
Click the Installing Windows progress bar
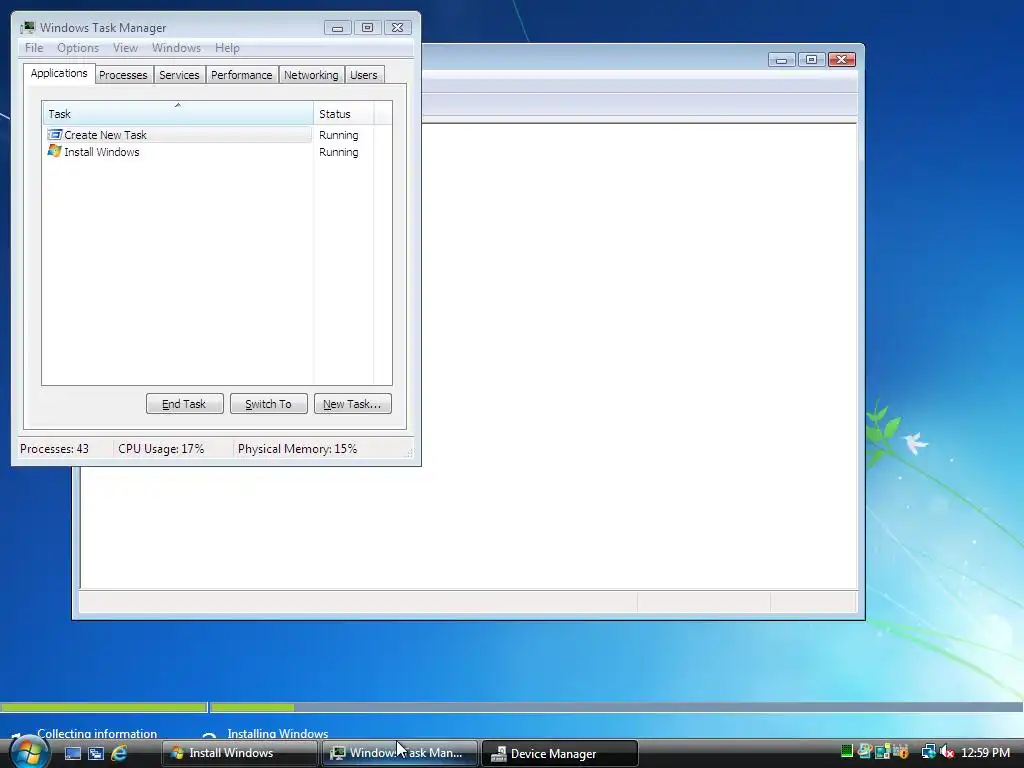[617, 707]
